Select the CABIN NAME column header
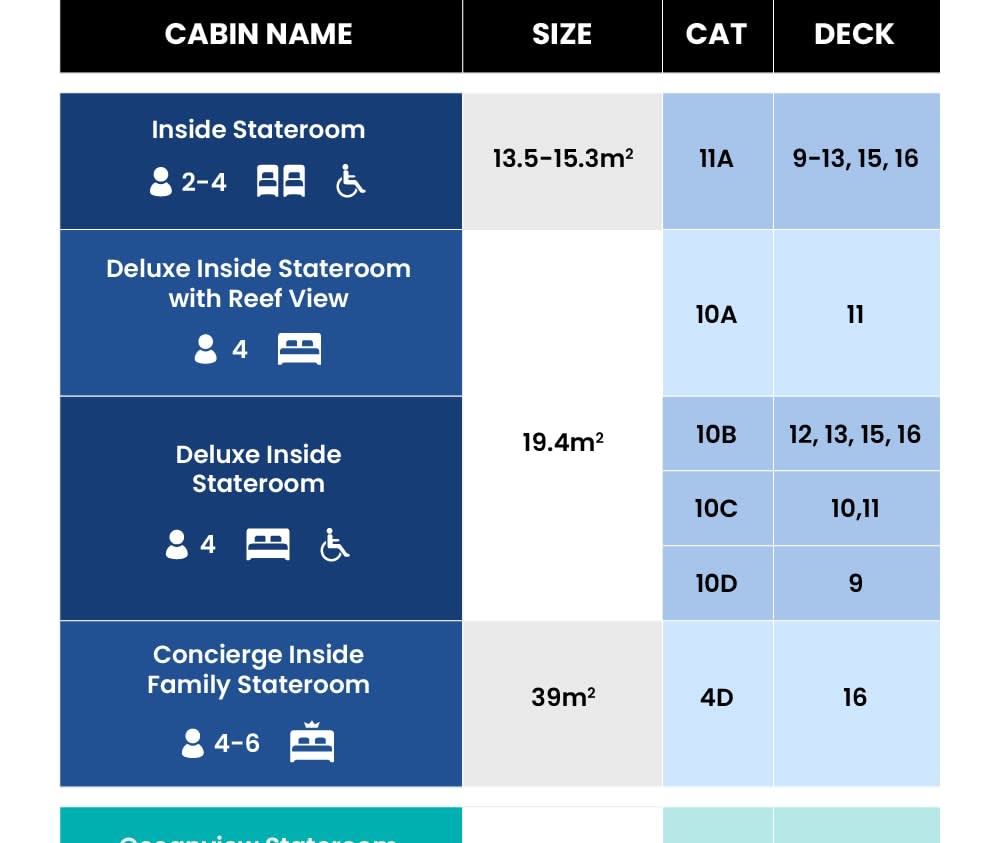Viewport: 1001px width, 843px height. coord(259,34)
